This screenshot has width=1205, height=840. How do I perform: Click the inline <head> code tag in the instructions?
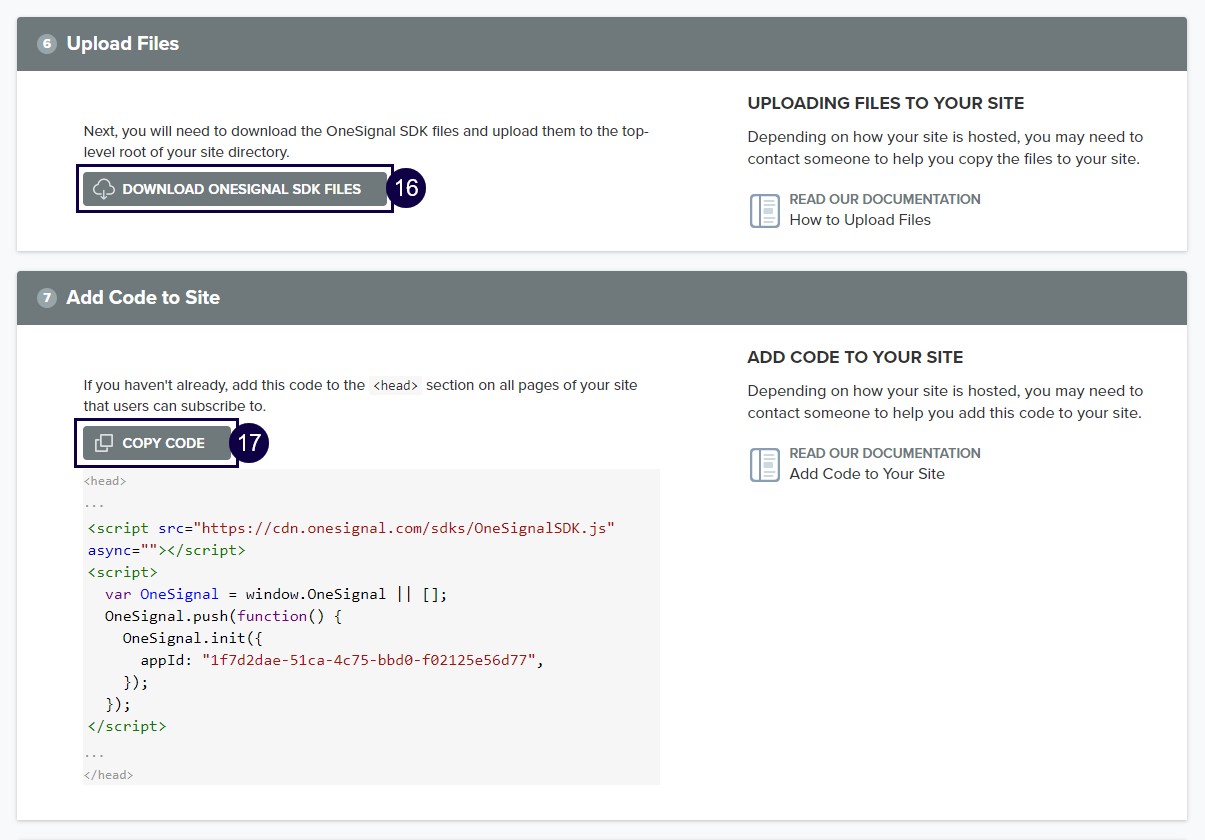(x=395, y=386)
